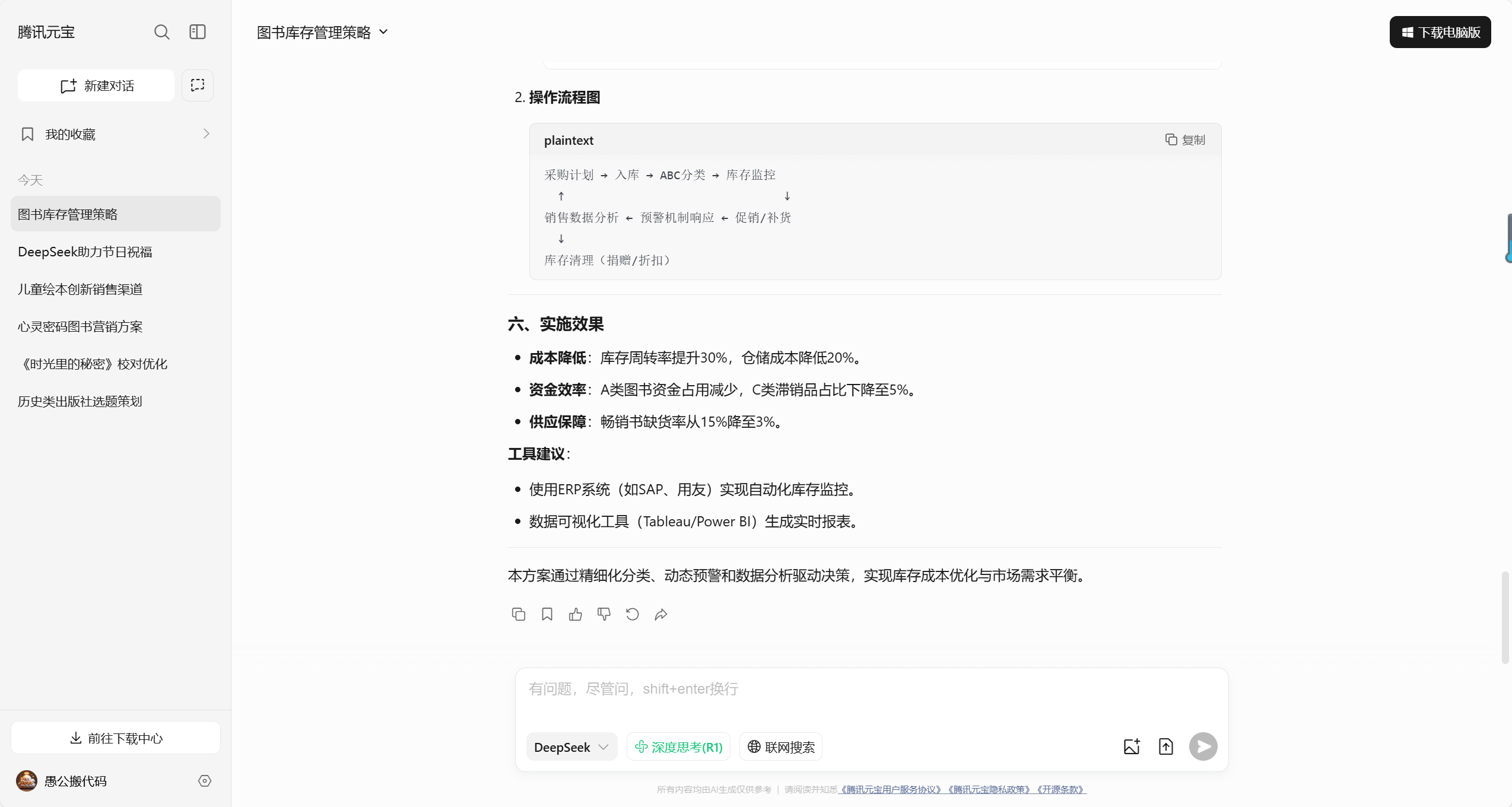Click the search icon in sidebar

tap(161, 32)
